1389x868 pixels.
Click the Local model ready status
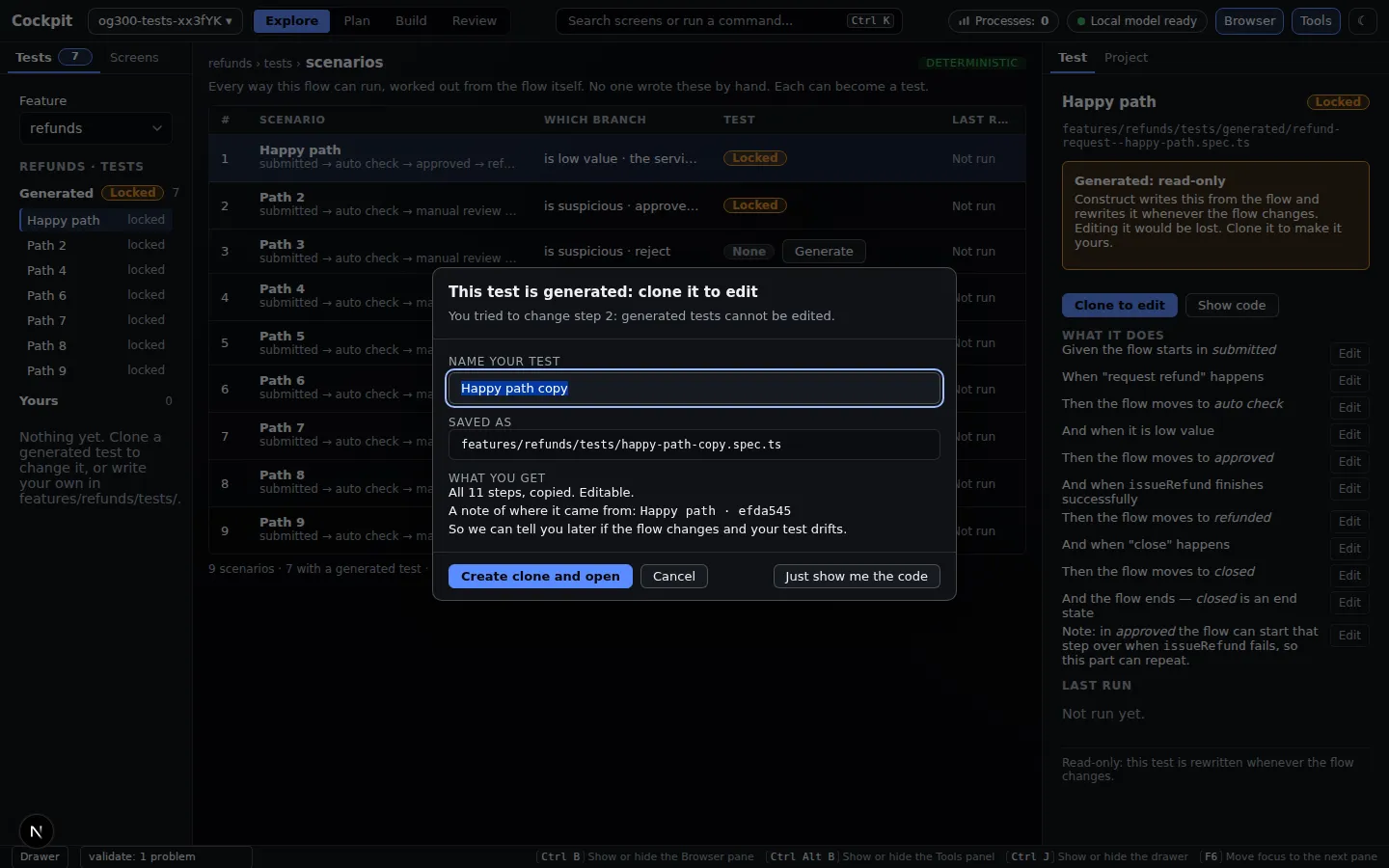[x=1137, y=20]
